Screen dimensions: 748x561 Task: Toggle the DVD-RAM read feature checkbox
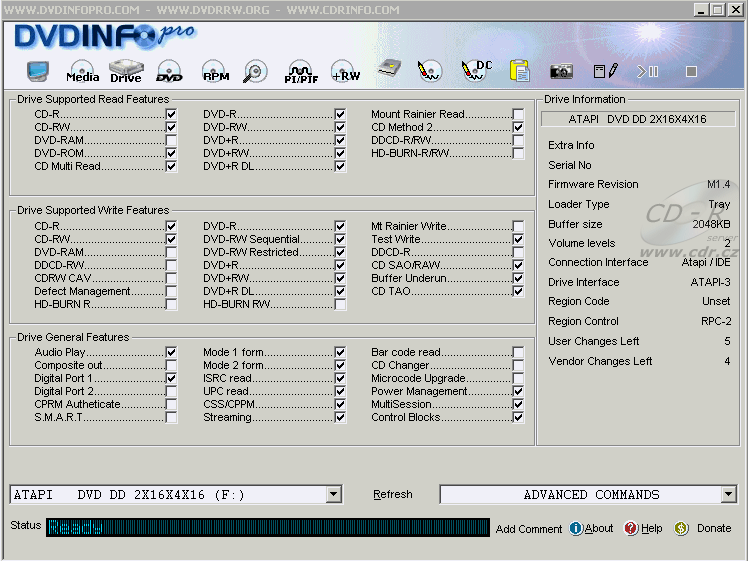point(171,140)
